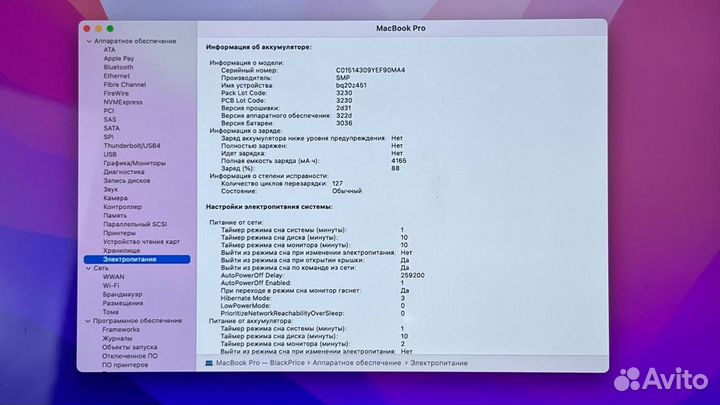Image resolution: width=720 pixels, height=405 pixels.
Task: Select Звук in the sidebar
Action: click(110, 189)
